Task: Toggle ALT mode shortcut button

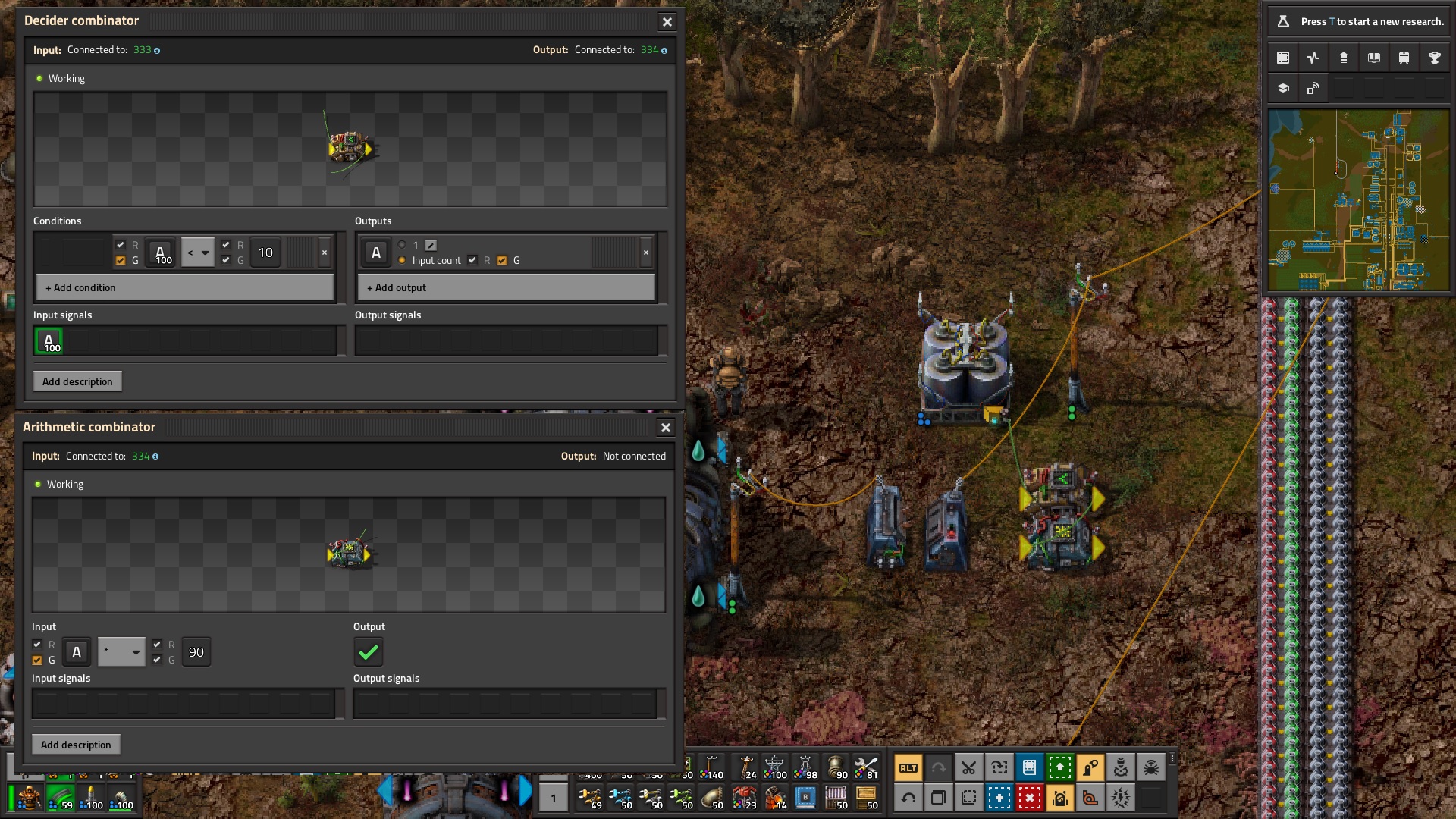Action: click(908, 767)
